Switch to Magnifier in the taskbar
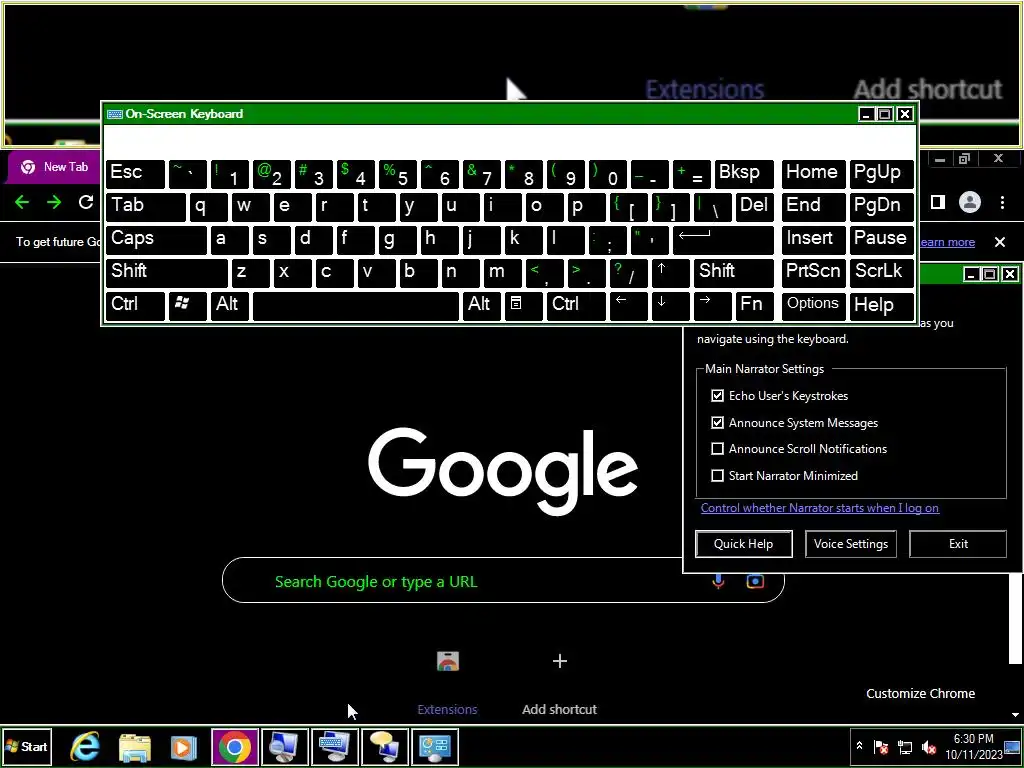This screenshot has height=768, width=1024. tap(285, 747)
